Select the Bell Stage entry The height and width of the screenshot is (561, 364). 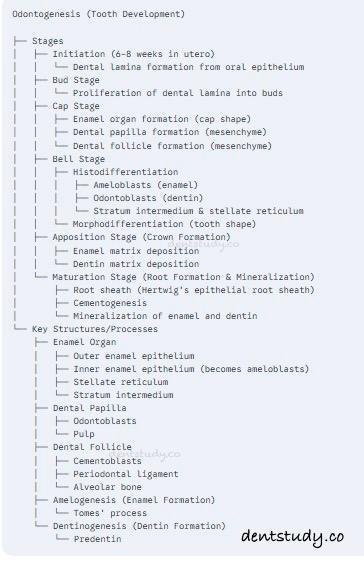(x=78, y=159)
